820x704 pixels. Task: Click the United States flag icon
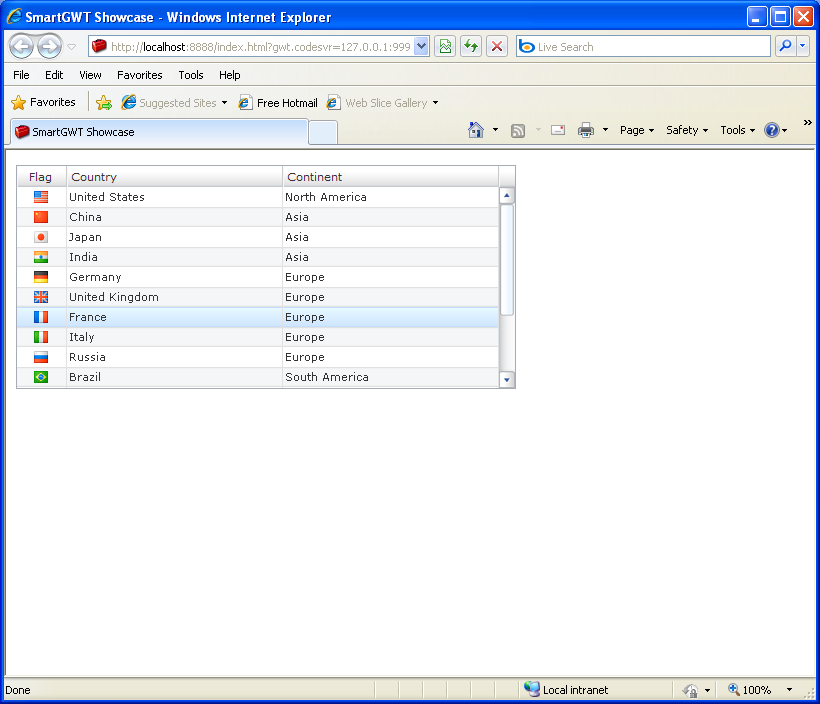(41, 197)
